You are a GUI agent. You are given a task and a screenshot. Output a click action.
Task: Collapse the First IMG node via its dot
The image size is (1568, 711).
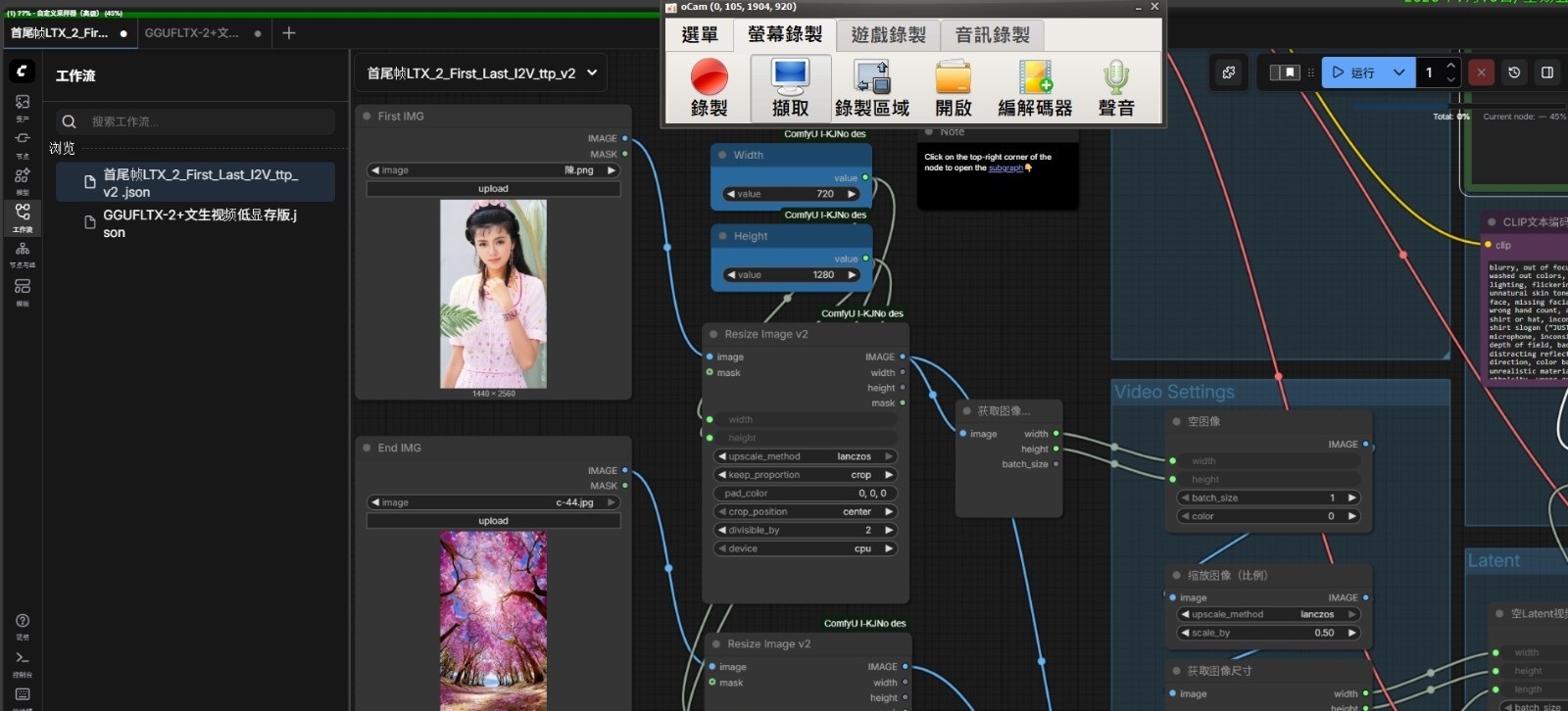click(367, 117)
